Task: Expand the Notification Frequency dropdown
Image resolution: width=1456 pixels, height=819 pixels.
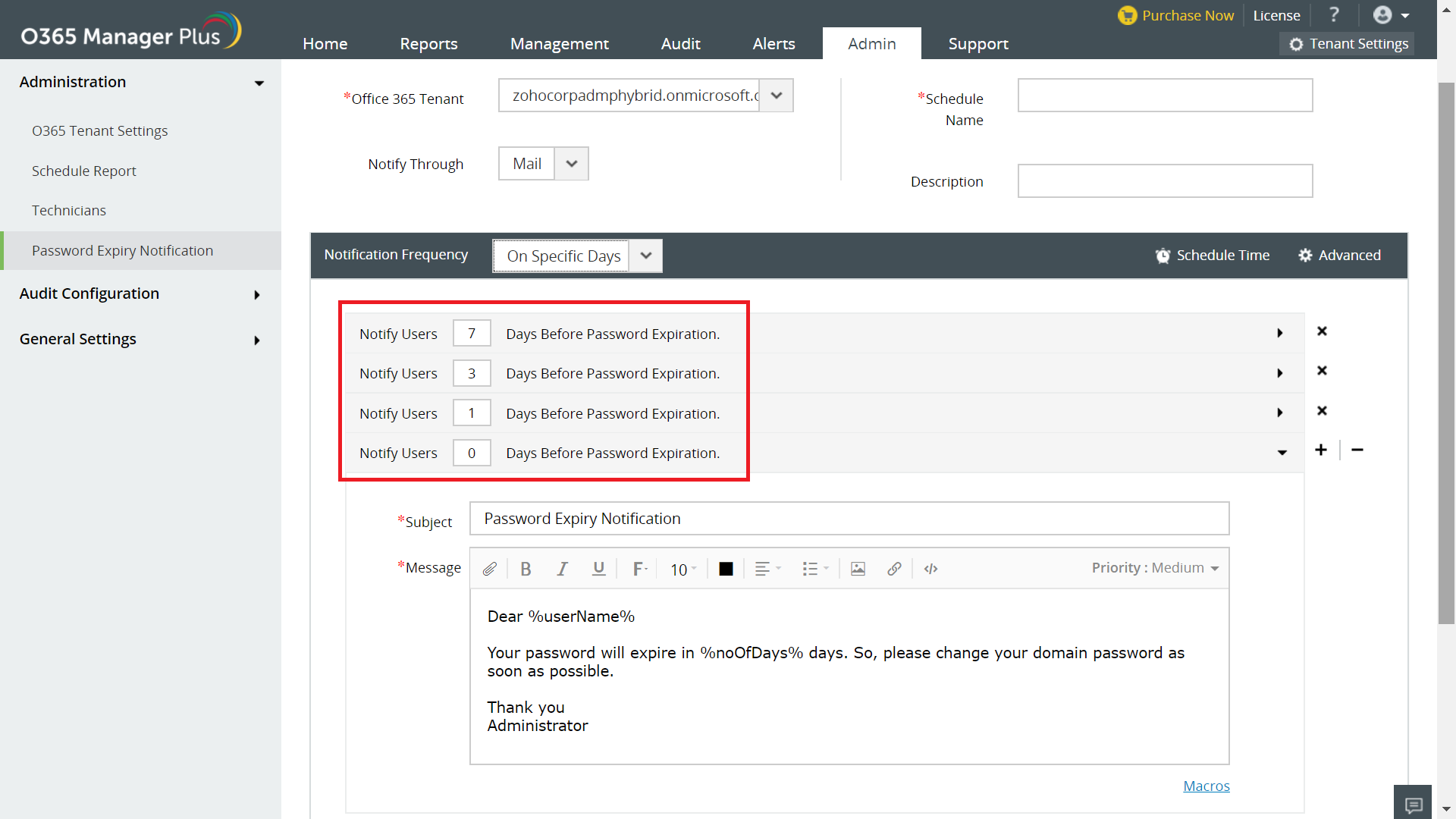Action: click(648, 255)
